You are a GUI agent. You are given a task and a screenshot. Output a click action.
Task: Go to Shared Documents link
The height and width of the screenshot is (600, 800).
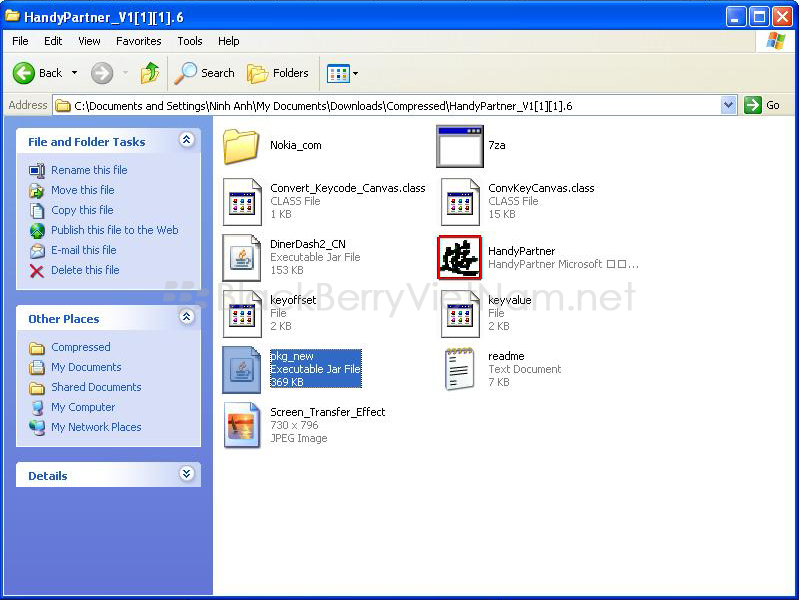coord(96,387)
